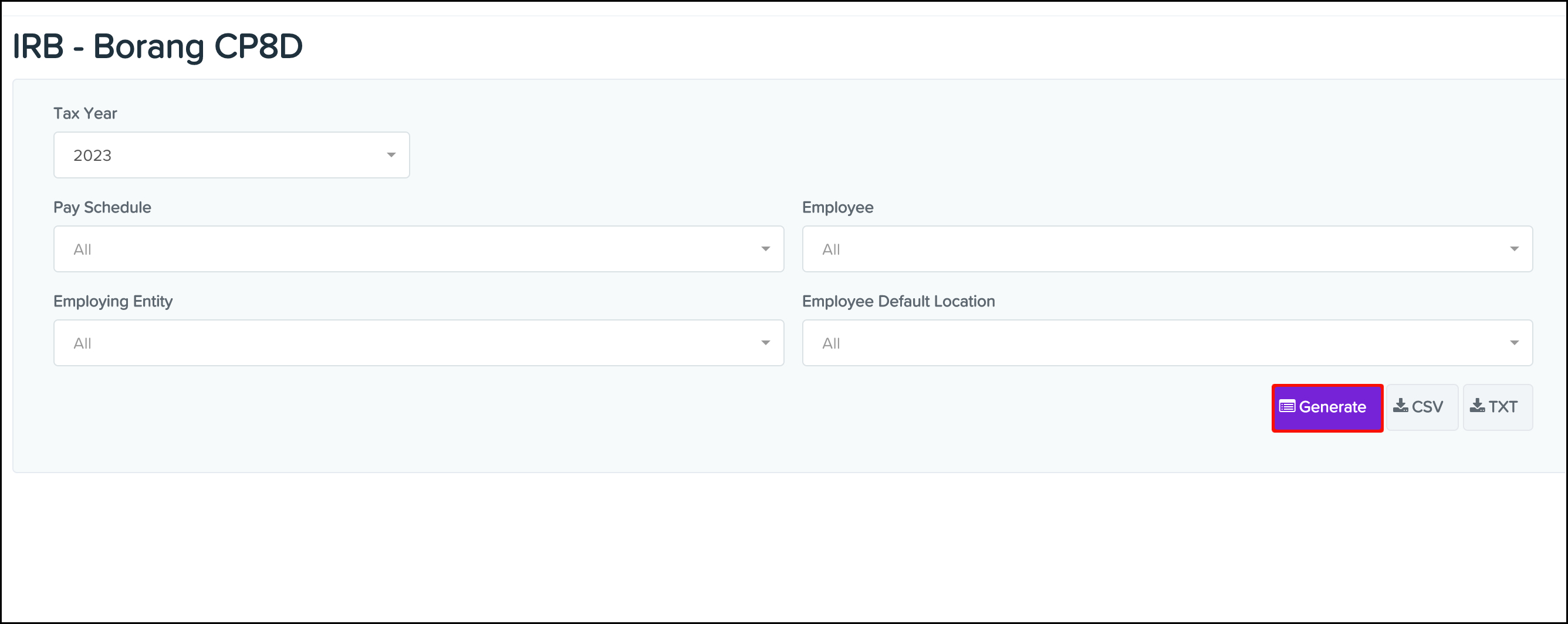1568x624 pixels.
Task: Download the report as TXT
Action: (1497, 406)
